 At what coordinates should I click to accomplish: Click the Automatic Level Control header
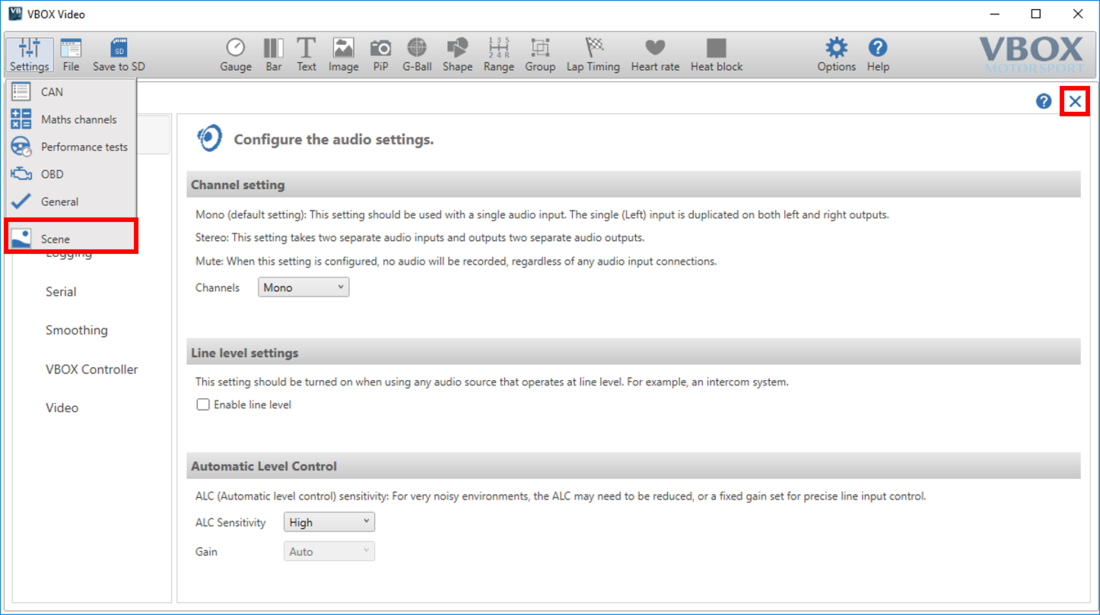tap(633, 466)
